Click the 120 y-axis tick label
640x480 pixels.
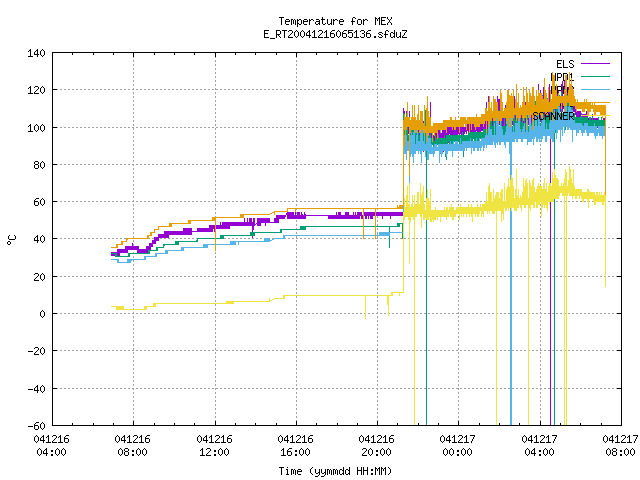(x=36, y=90)
